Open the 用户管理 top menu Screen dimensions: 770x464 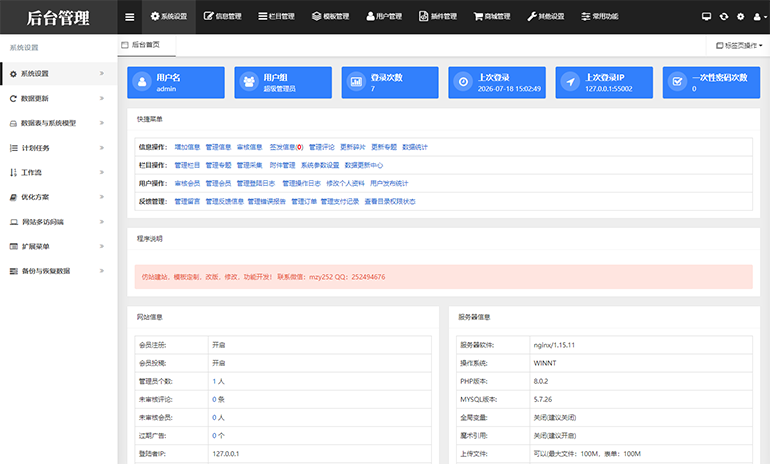(x=384, y=17)
